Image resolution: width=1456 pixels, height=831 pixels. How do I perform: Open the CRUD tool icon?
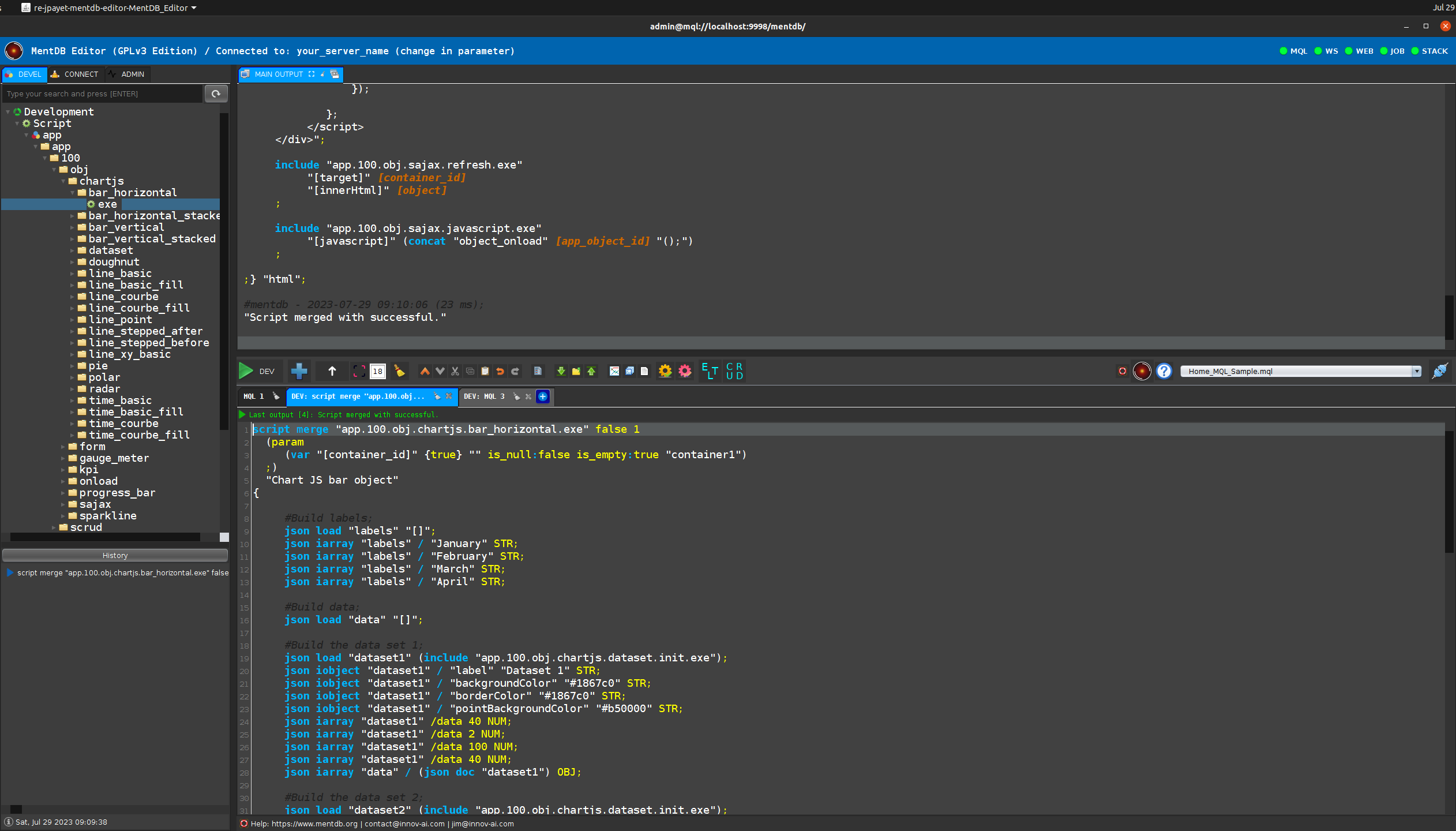coord(734,371)
